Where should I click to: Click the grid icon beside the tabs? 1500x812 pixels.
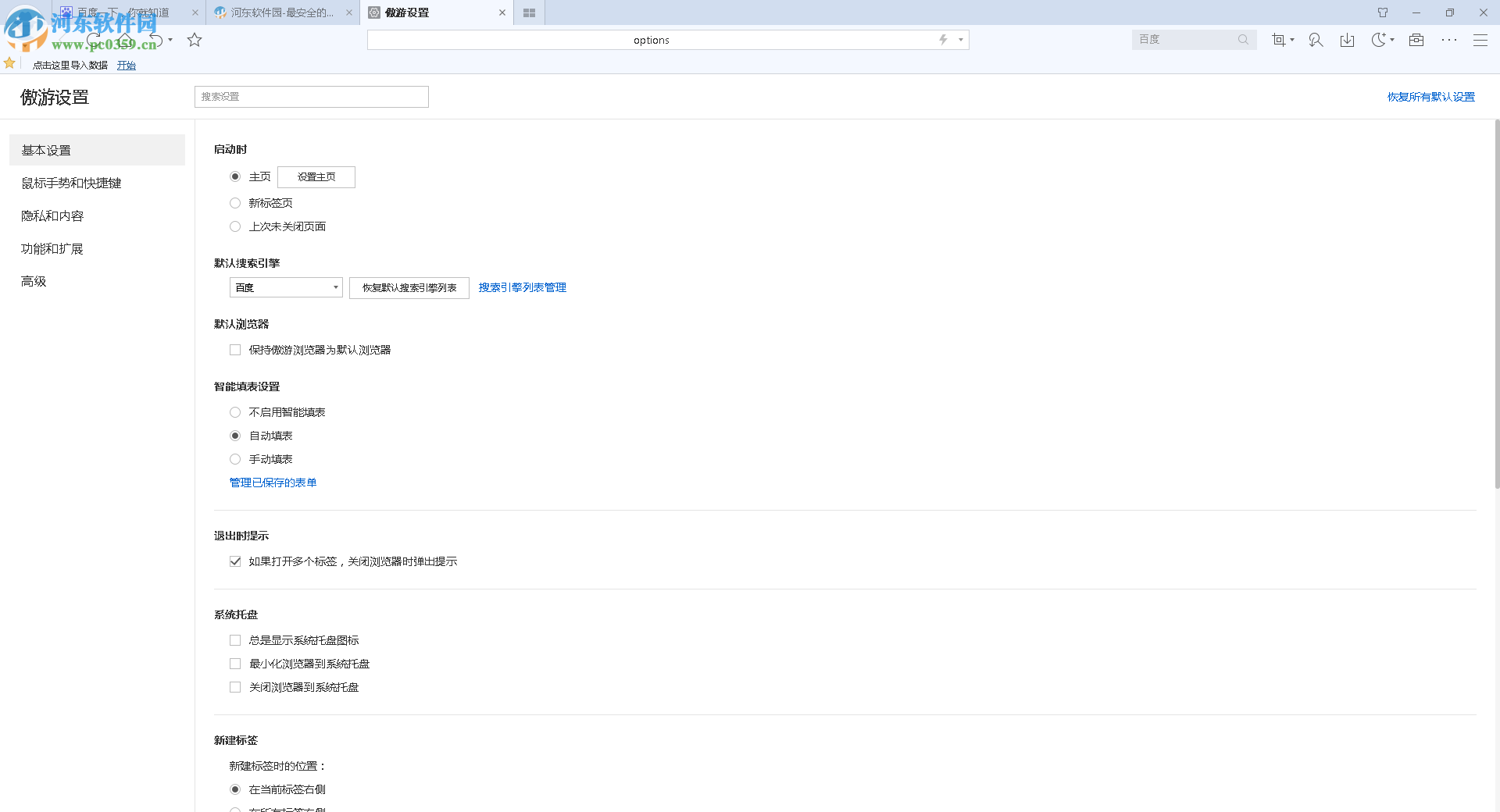click(x=529, y=12)
